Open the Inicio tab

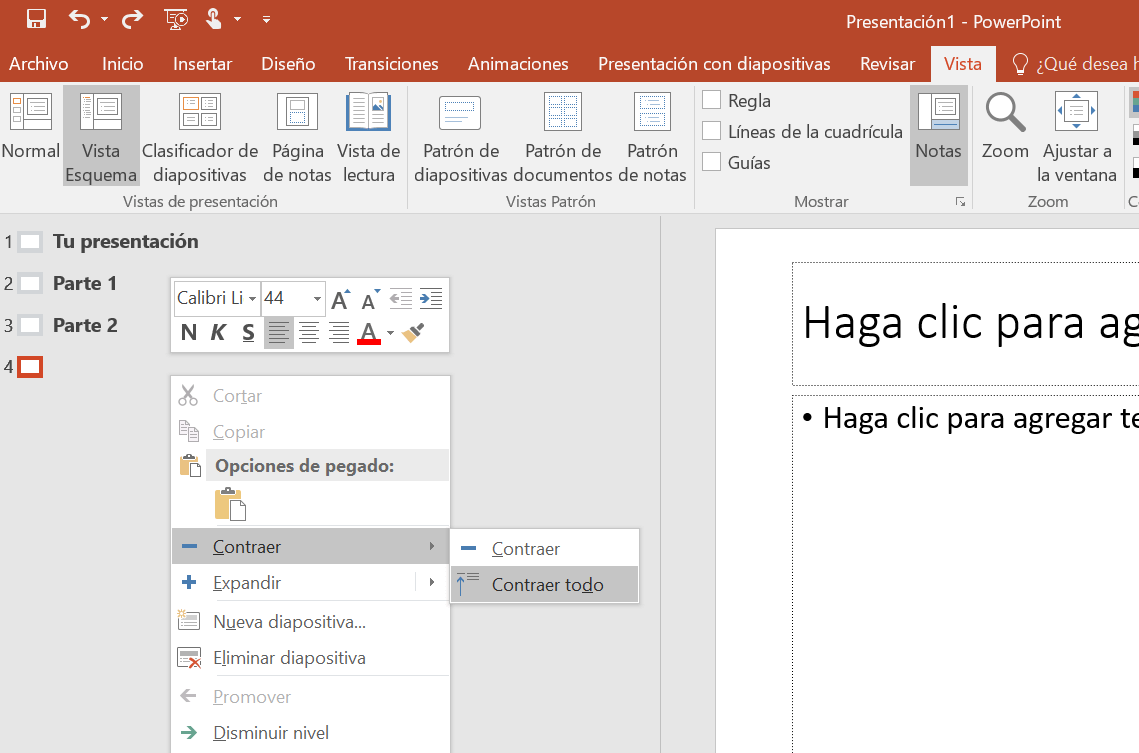click(x=122, y=64)
